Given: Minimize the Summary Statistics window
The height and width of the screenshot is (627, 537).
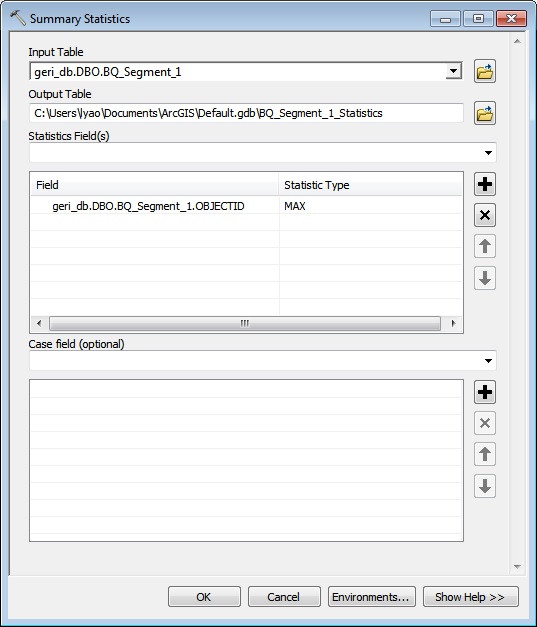Looking at the screenshot, I should click(x=445, y=18).
